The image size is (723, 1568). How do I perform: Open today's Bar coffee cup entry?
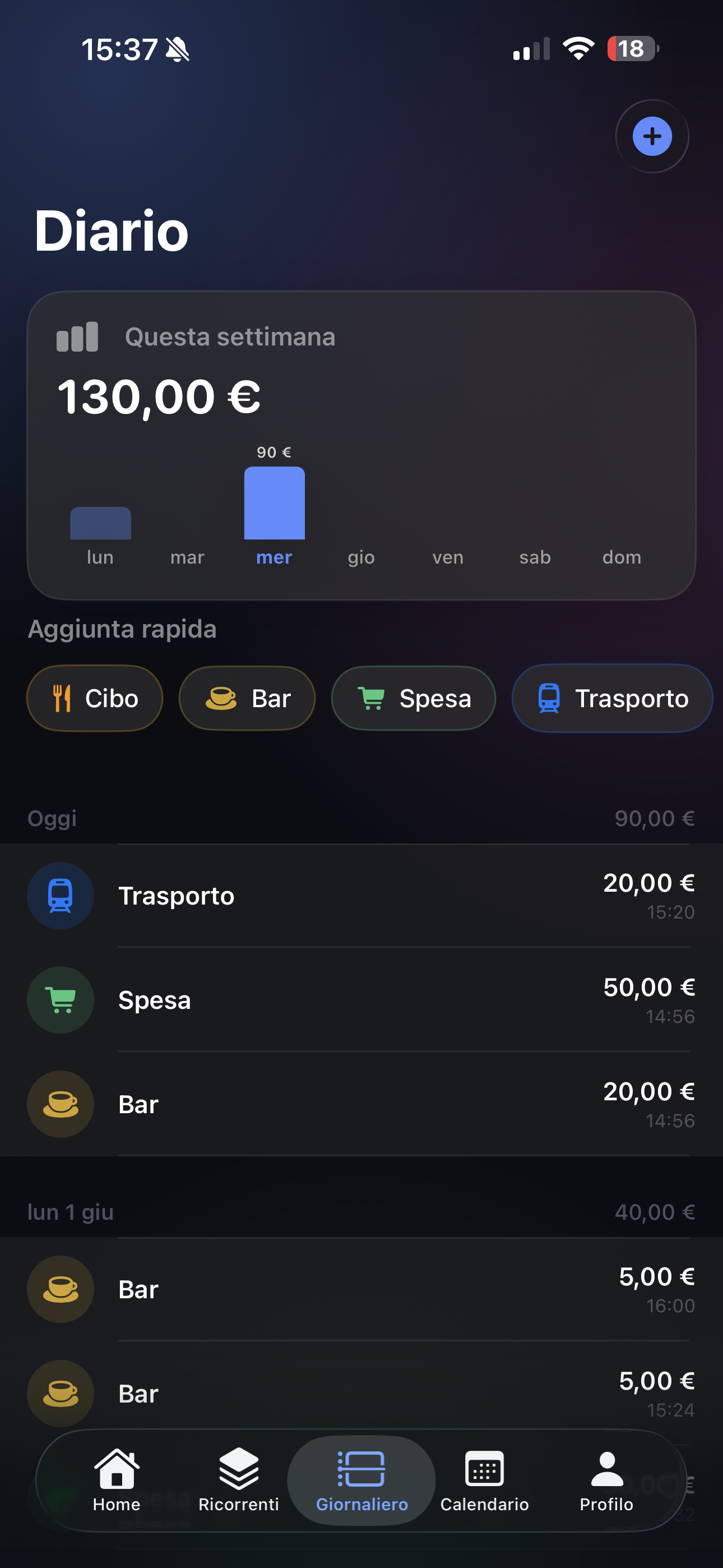pyautogui.click(x=361, y=1104)
